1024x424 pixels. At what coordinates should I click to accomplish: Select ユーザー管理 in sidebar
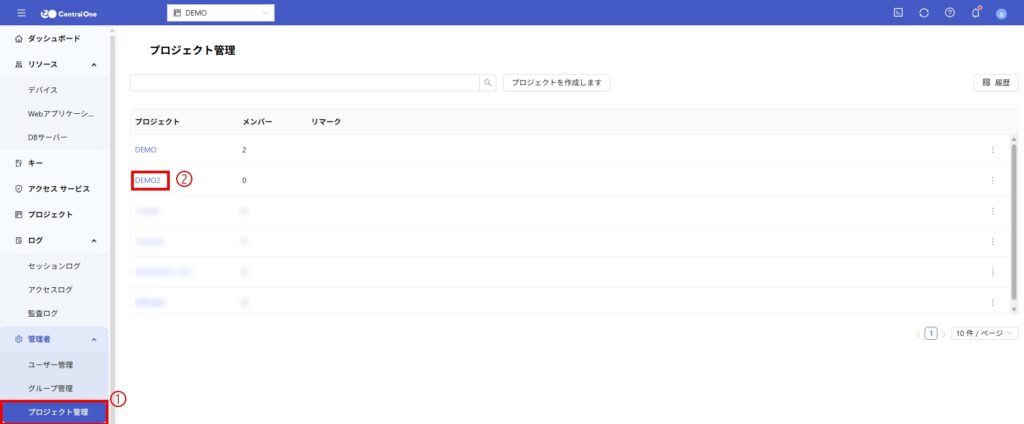point(50,365)
